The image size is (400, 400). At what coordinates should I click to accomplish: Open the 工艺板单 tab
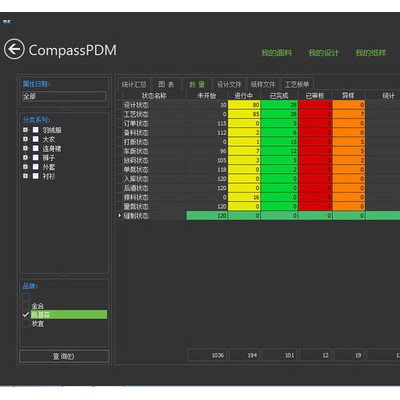coord(297,84)
